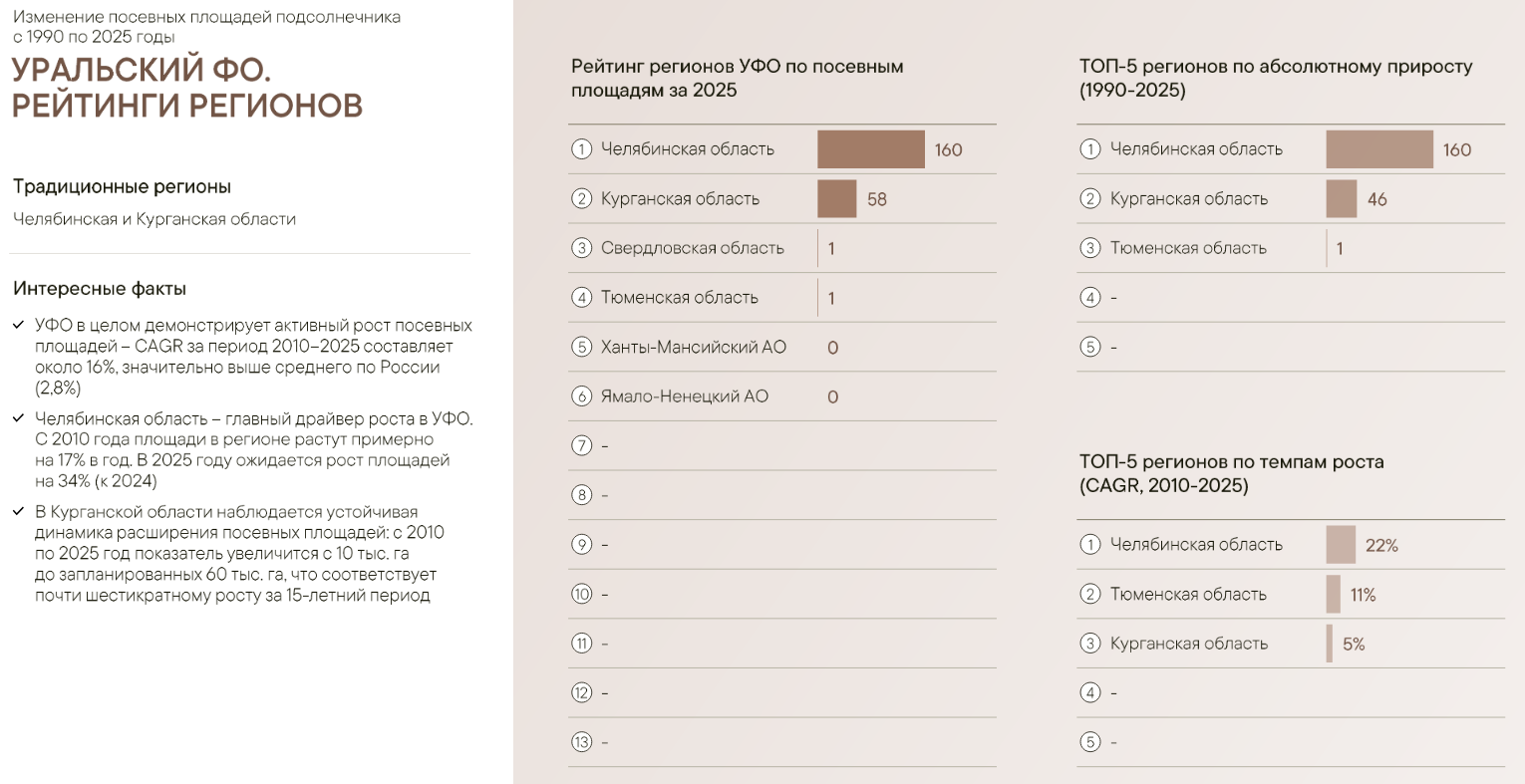Click the 'Традиционные регионы' subheading
This screenshot has height=784, width=1525.
[122, 186]
